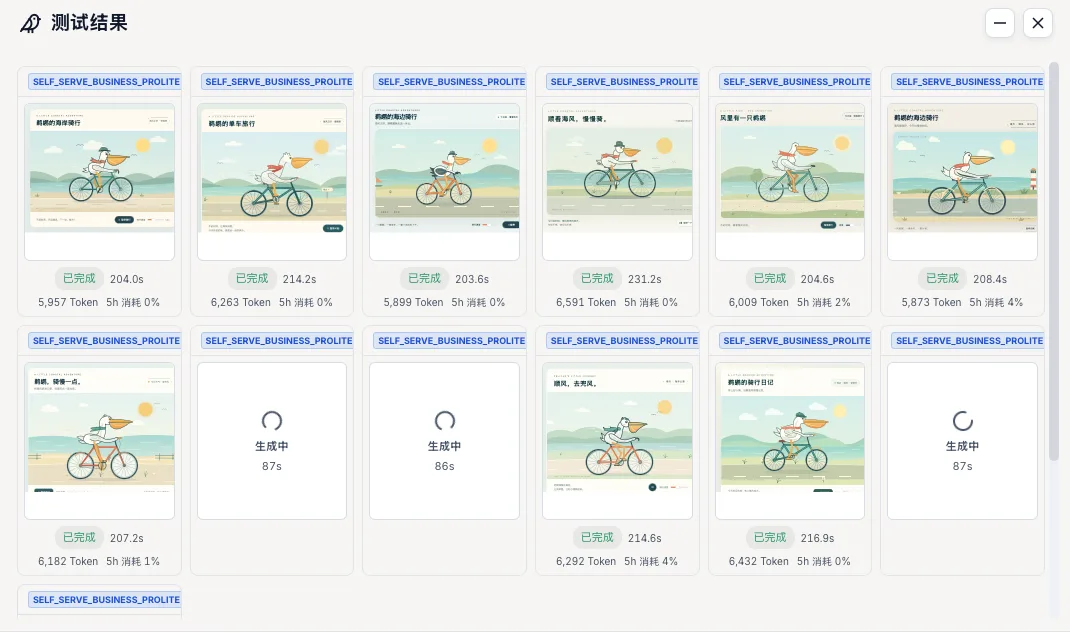View the thumbnail of the 203.6s result
1070x633 pixels.
(x=444, y=181)
